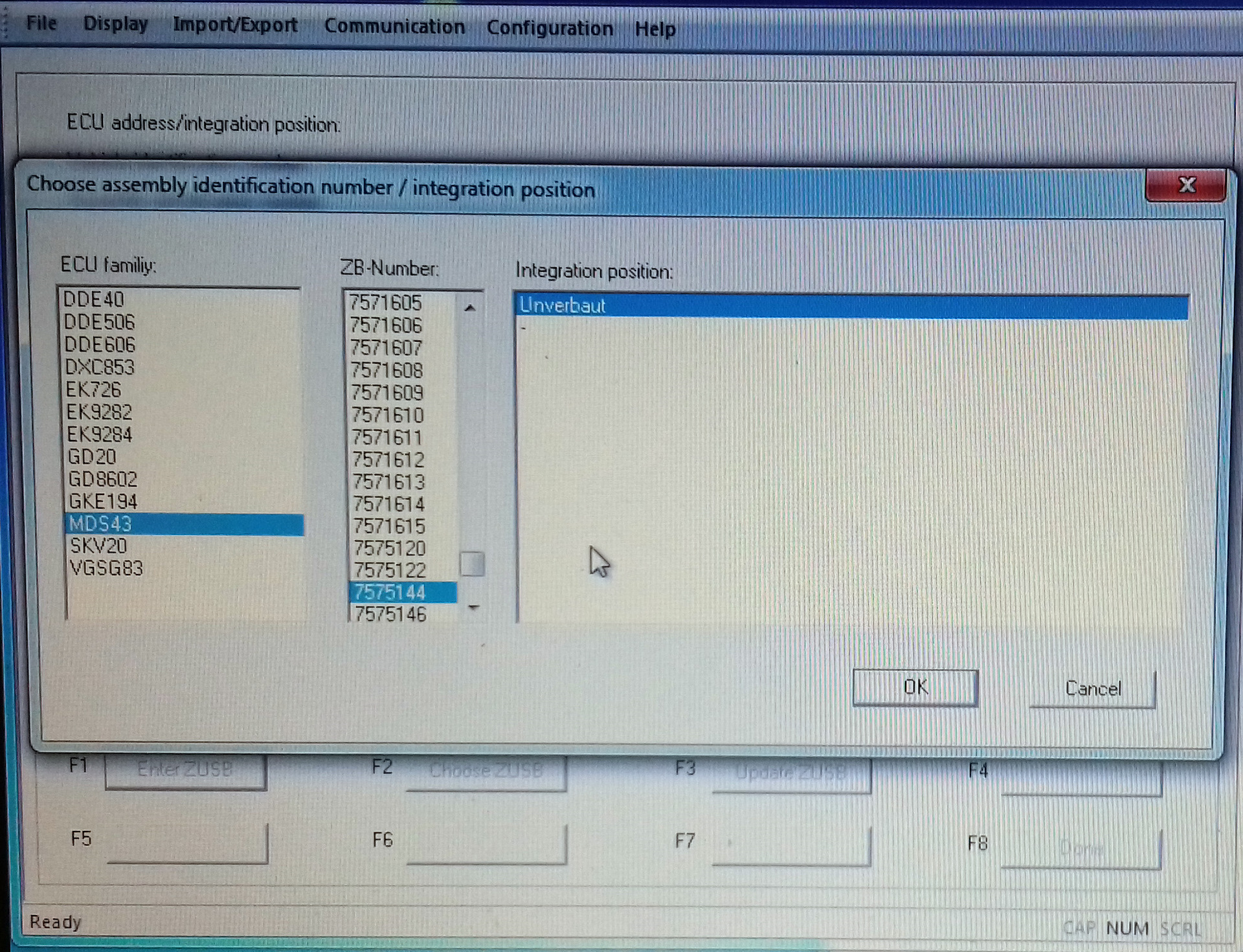The height and width of the screenshot is (952, 1243).
Task: Open the Configuration menu
Action: point(550,28)
